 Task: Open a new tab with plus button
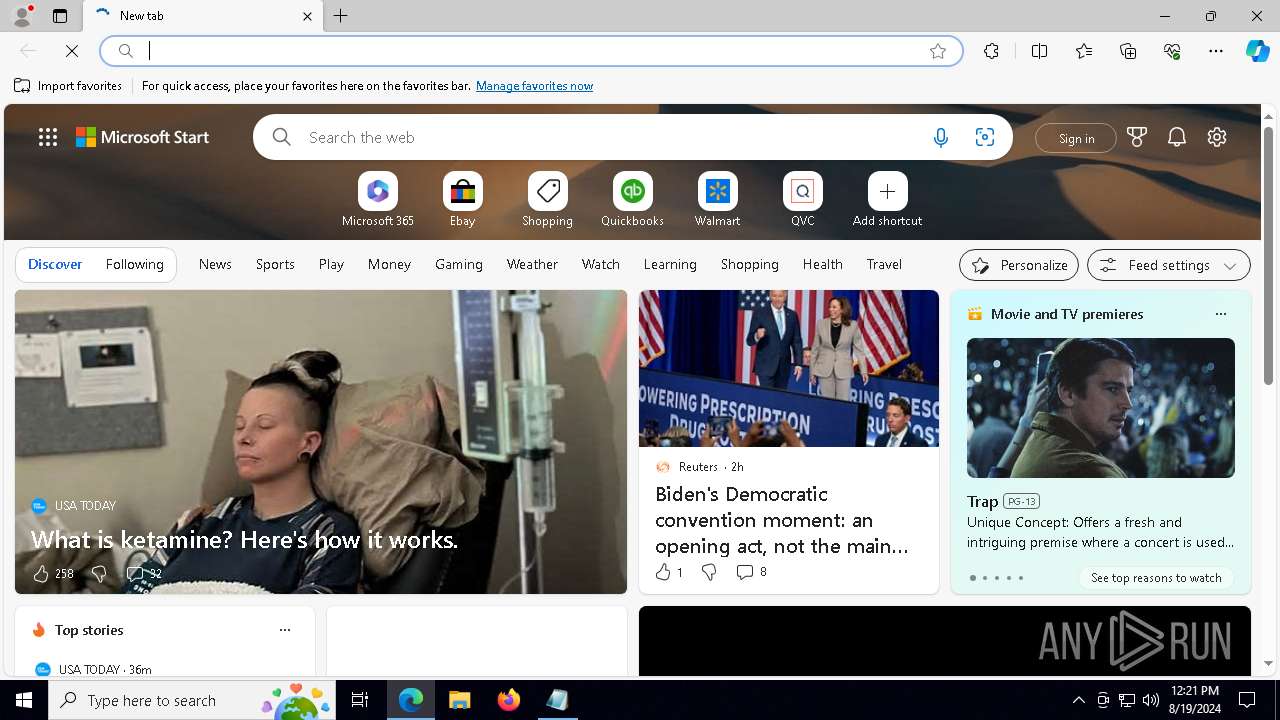(x=341, y=16)
